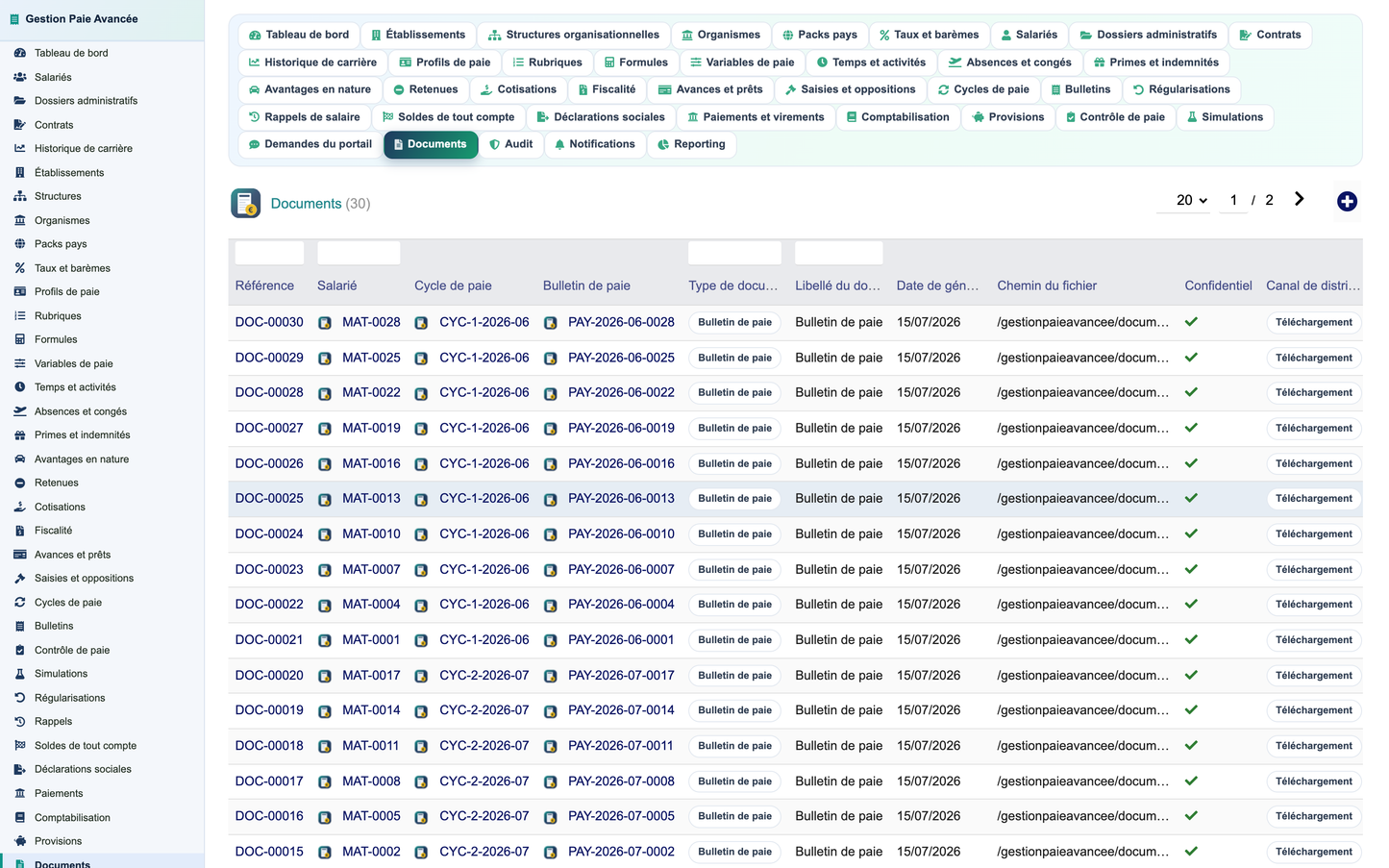The width and height of the screenshot is (1389, 868).
Task: Open the Contrôle de paie tab
Action: point(1115,117)
